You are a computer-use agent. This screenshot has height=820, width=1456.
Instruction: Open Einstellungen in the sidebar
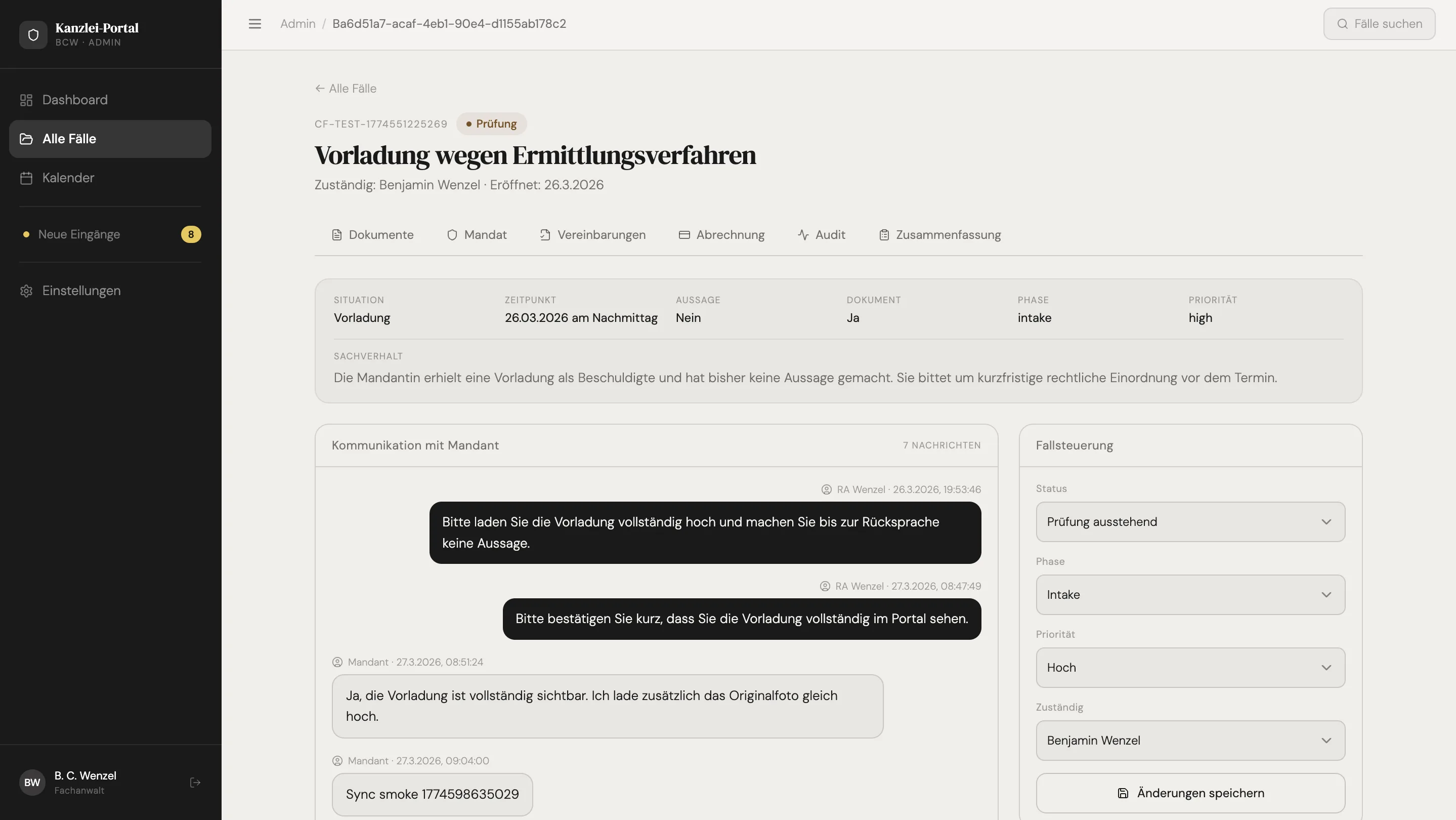[x=81, y=291]
